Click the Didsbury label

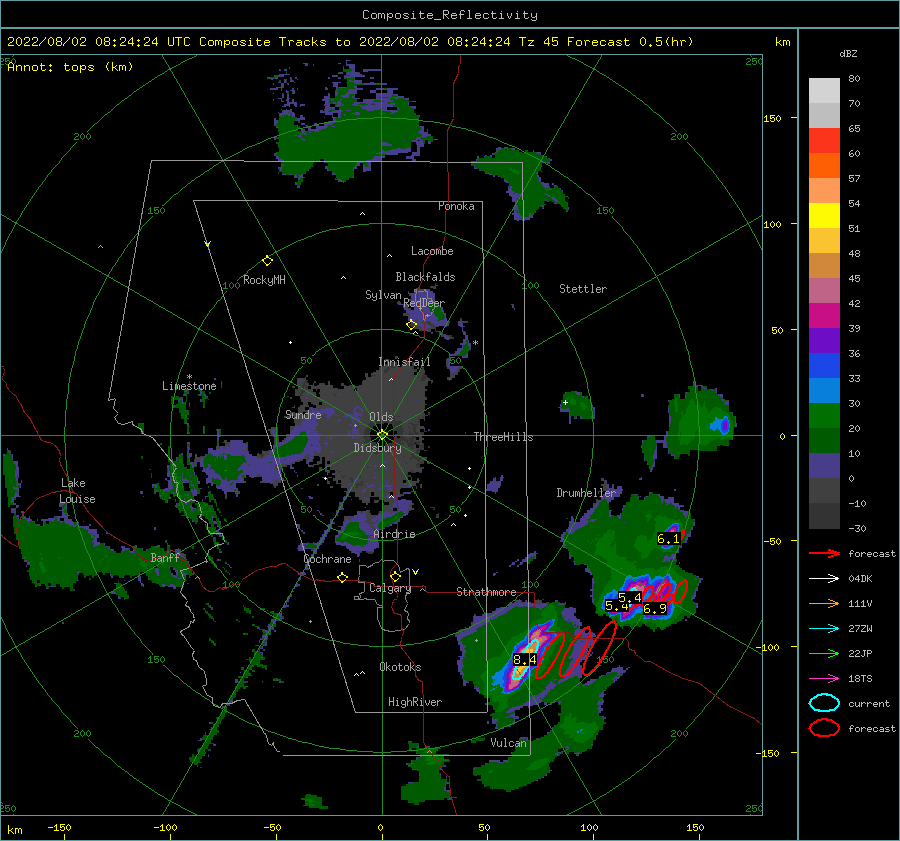[x=377, y=448]
